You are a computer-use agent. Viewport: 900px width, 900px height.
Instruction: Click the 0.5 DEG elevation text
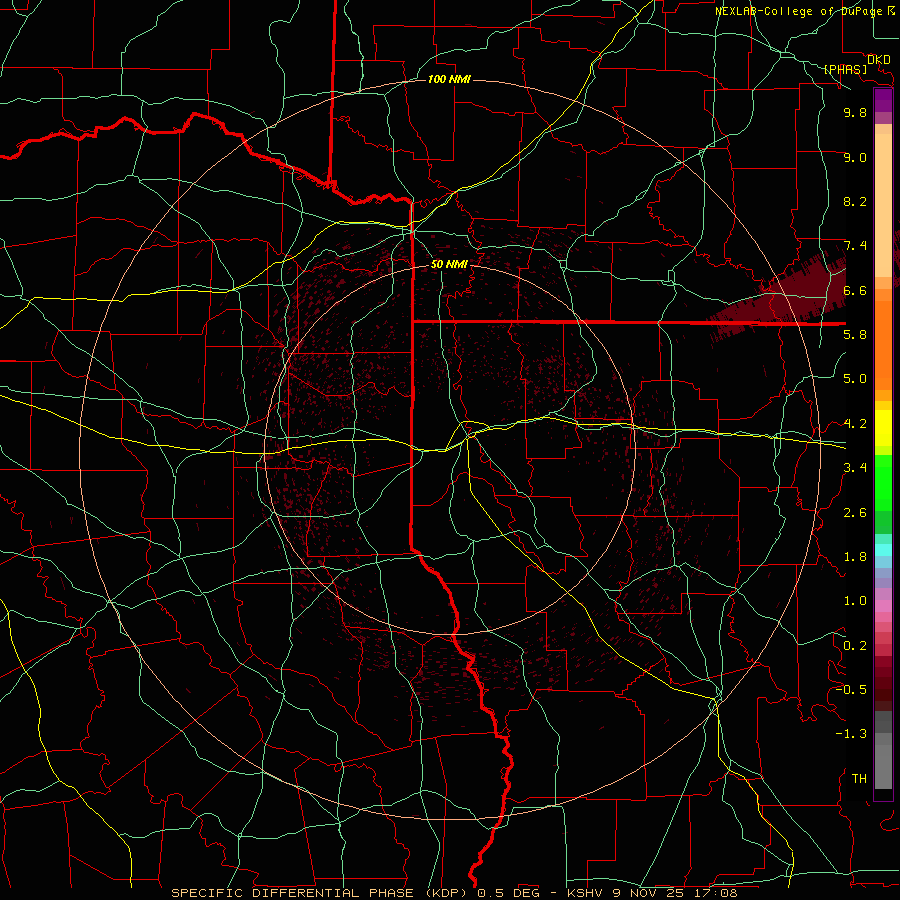[x=509, y=893]
